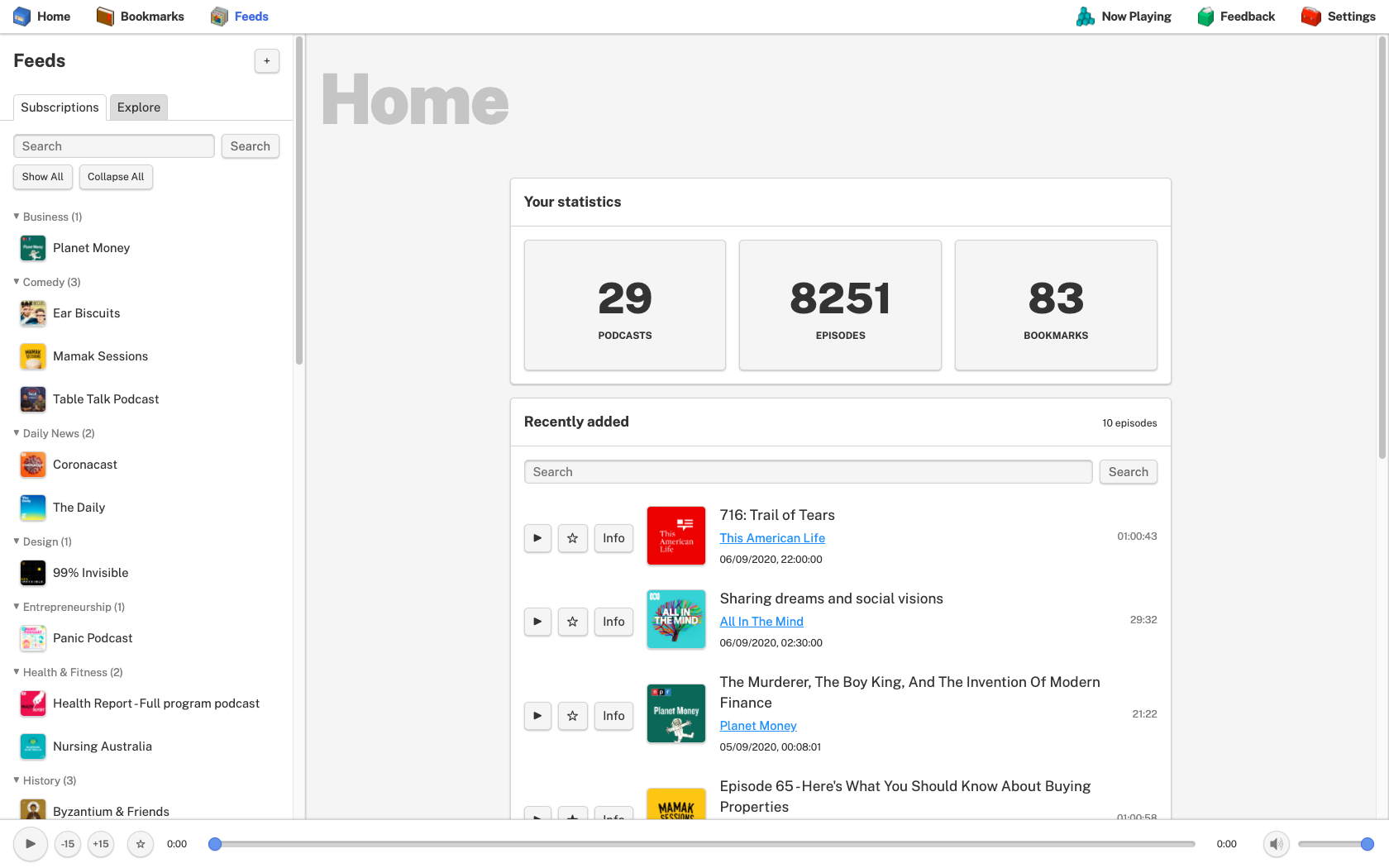Play the 716: Trail of Tears episode
This screenshot has width=1389, height=868.
click(x=537, y=538)
